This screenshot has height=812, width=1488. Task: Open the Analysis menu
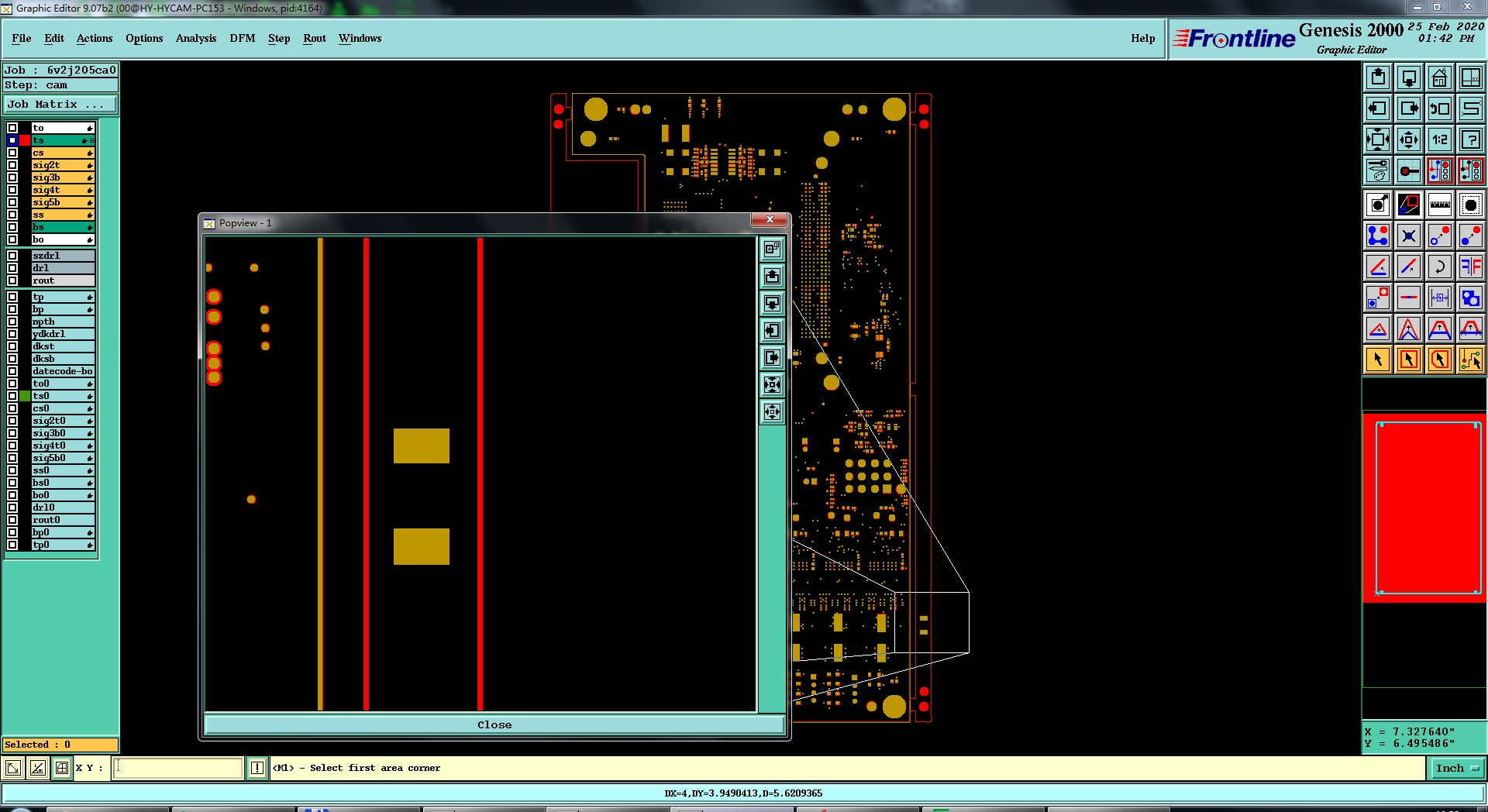click(196, 38)
